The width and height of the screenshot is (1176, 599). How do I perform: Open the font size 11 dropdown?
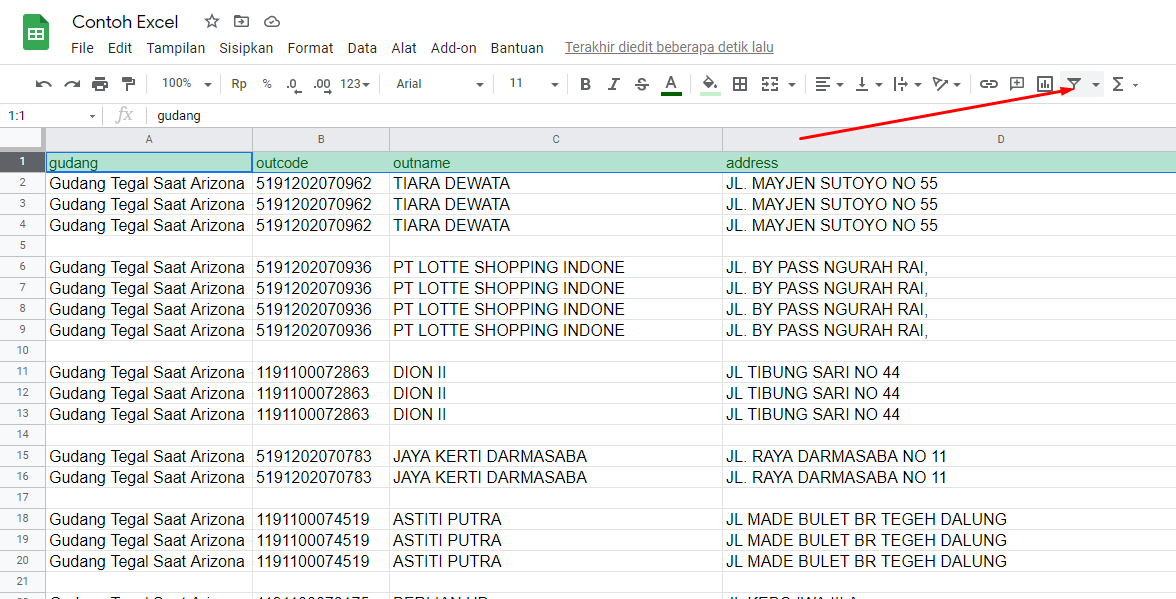[534, 84]
